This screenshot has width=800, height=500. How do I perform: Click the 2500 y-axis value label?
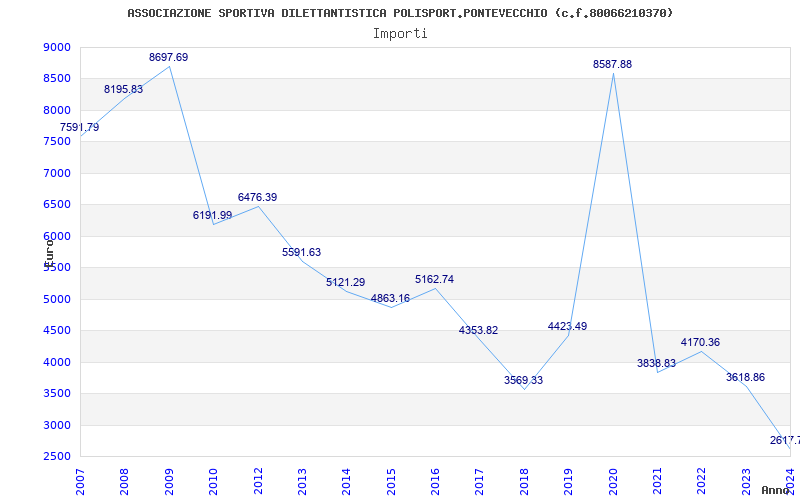(x=57, y=457)
